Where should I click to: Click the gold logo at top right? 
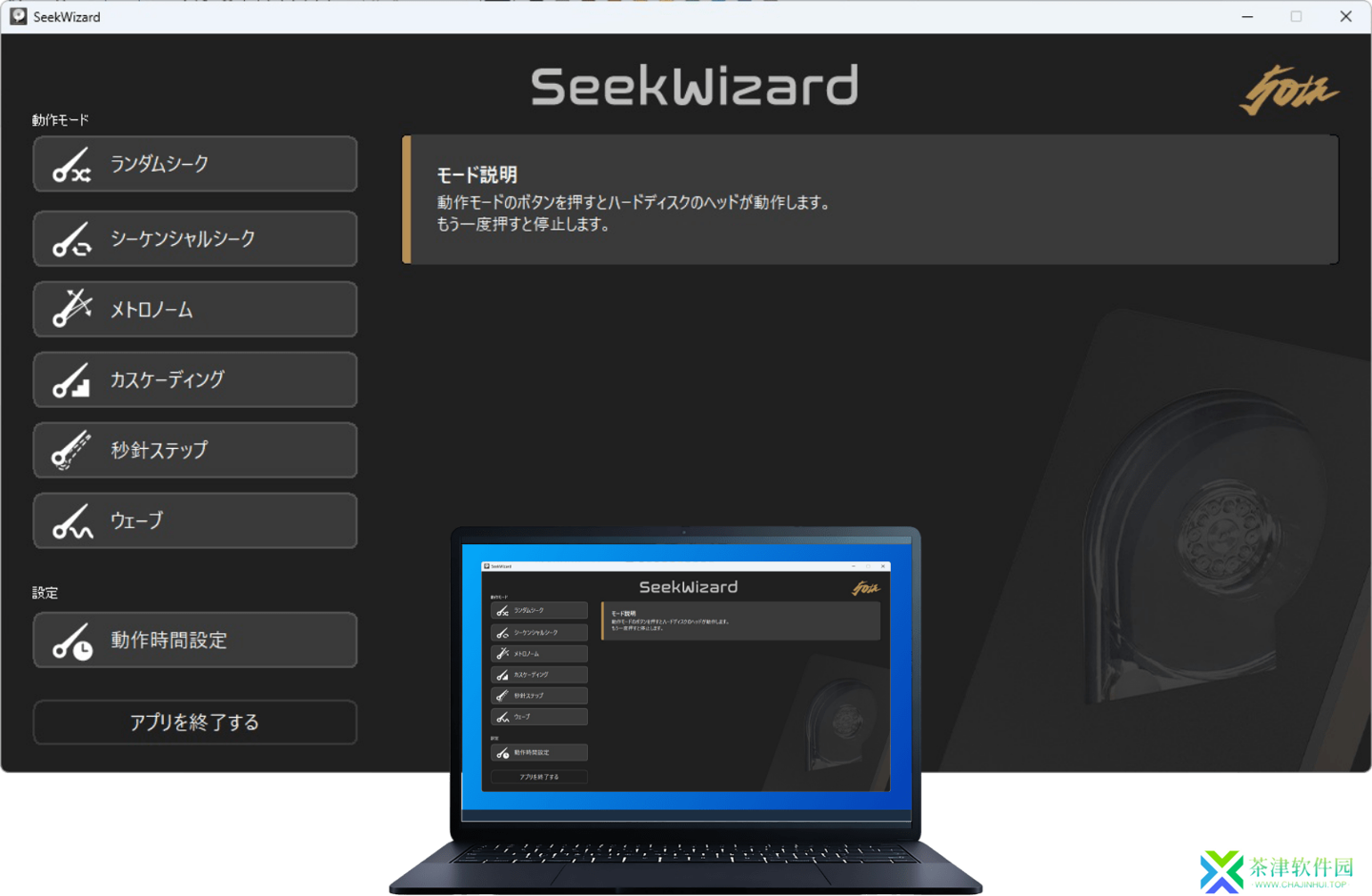1289,91
